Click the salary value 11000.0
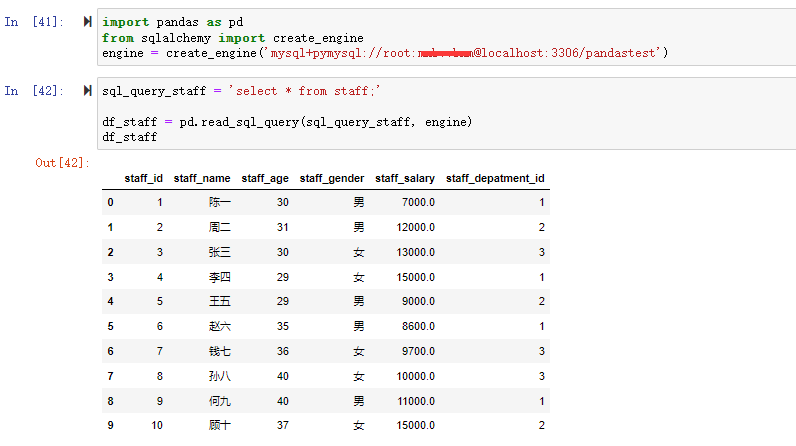 pos(416,401)
